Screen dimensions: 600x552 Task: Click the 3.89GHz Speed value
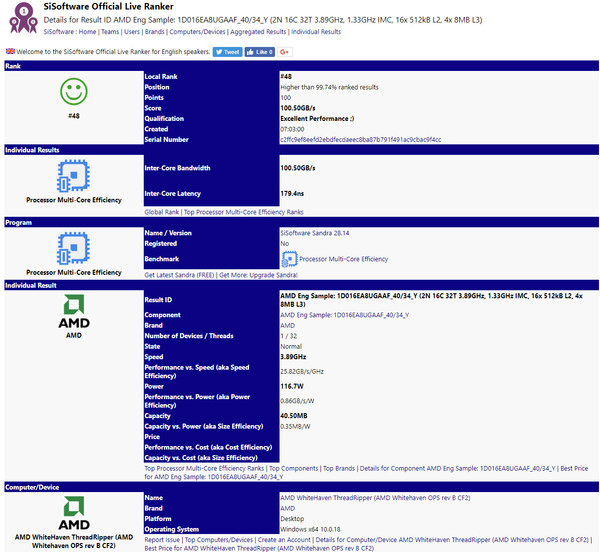tap(293, 357)
